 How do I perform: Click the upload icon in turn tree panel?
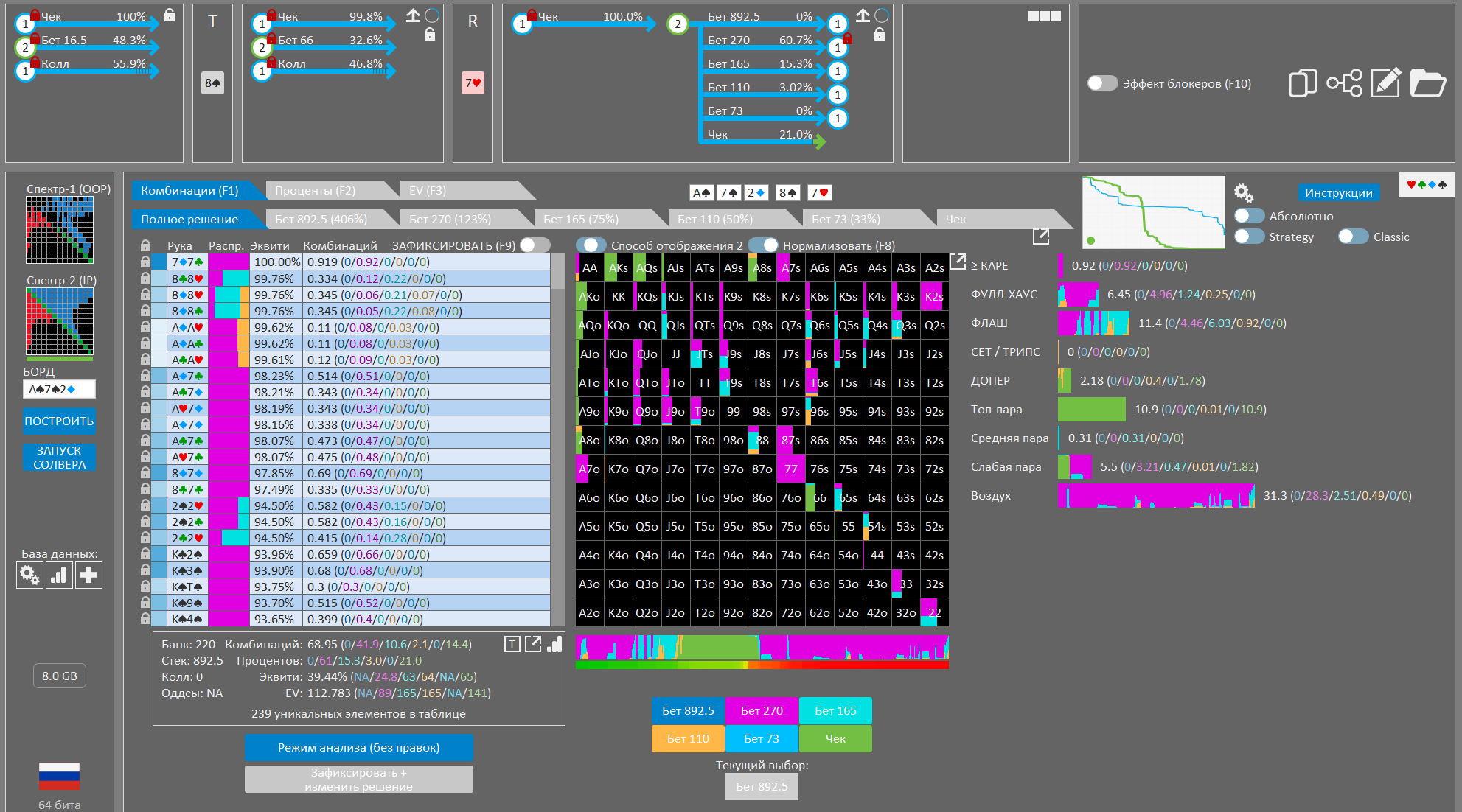point(413,15)
